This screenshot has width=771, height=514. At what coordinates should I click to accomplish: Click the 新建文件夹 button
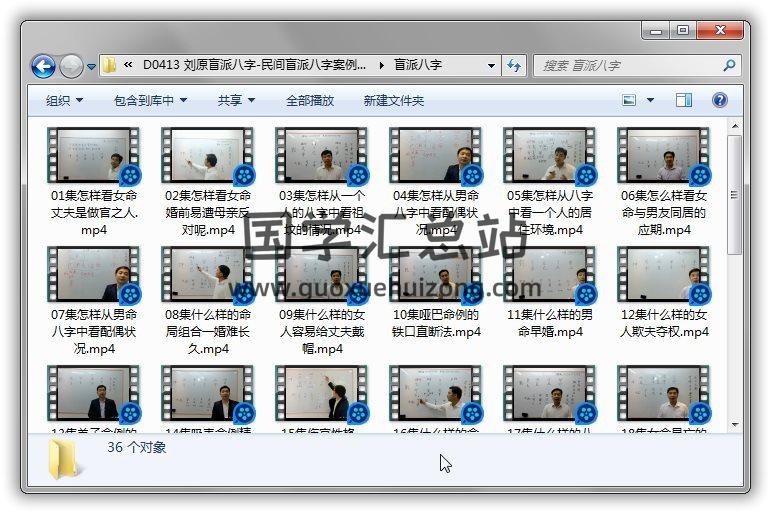(x=393, y=101)
